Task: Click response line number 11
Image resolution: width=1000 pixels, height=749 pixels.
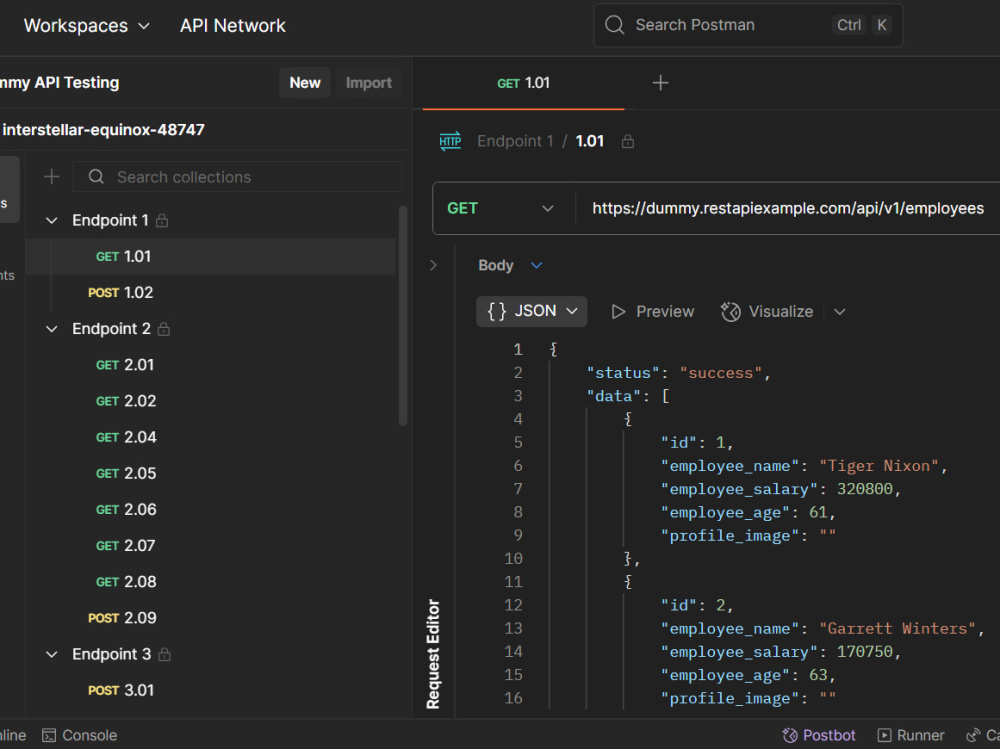Action: [x=513, y=582]
